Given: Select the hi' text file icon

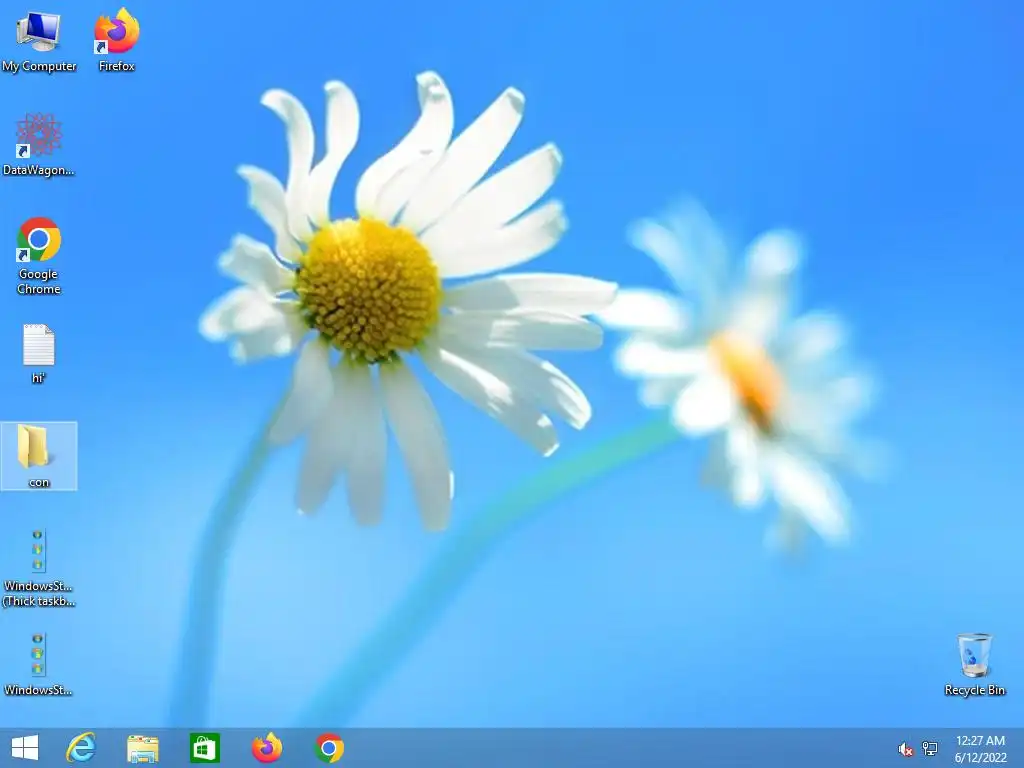Looking at the screenshot, I should 39,353.
